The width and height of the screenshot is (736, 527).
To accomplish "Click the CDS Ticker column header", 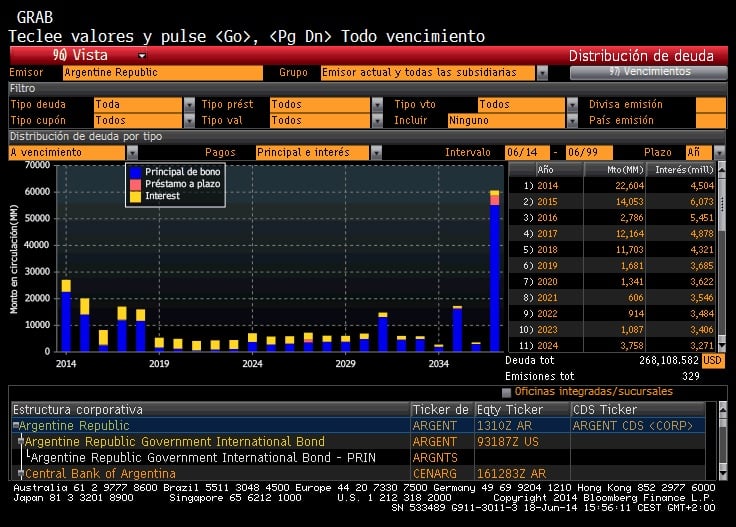I will click(x=637, y=410).
